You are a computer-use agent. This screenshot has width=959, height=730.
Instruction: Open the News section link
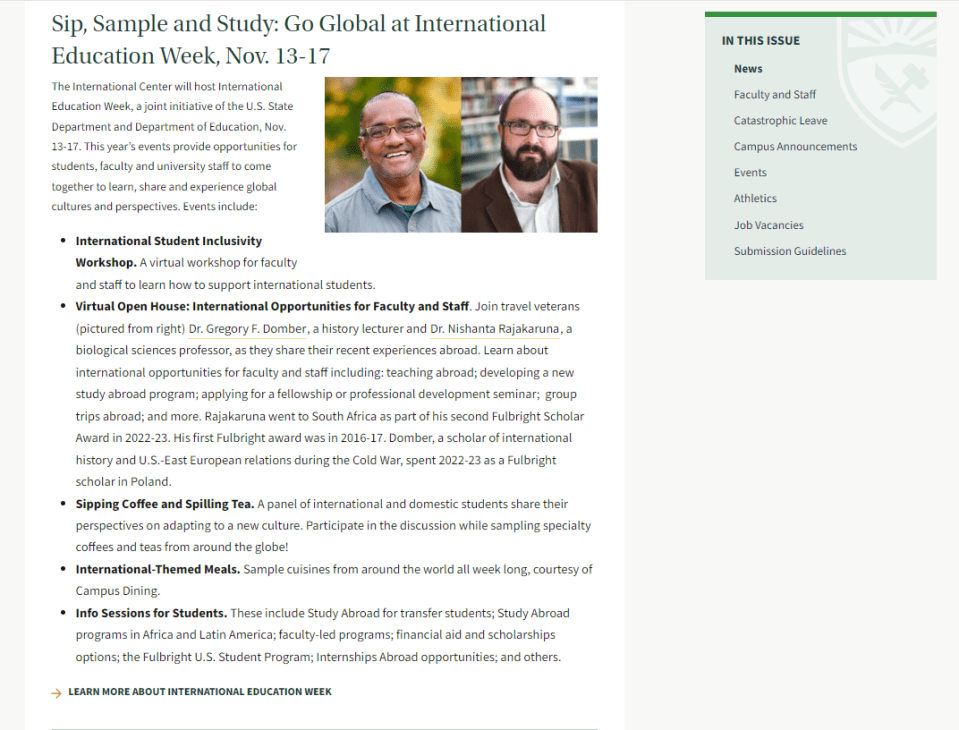pyautogui.click(x=748, y=69)
